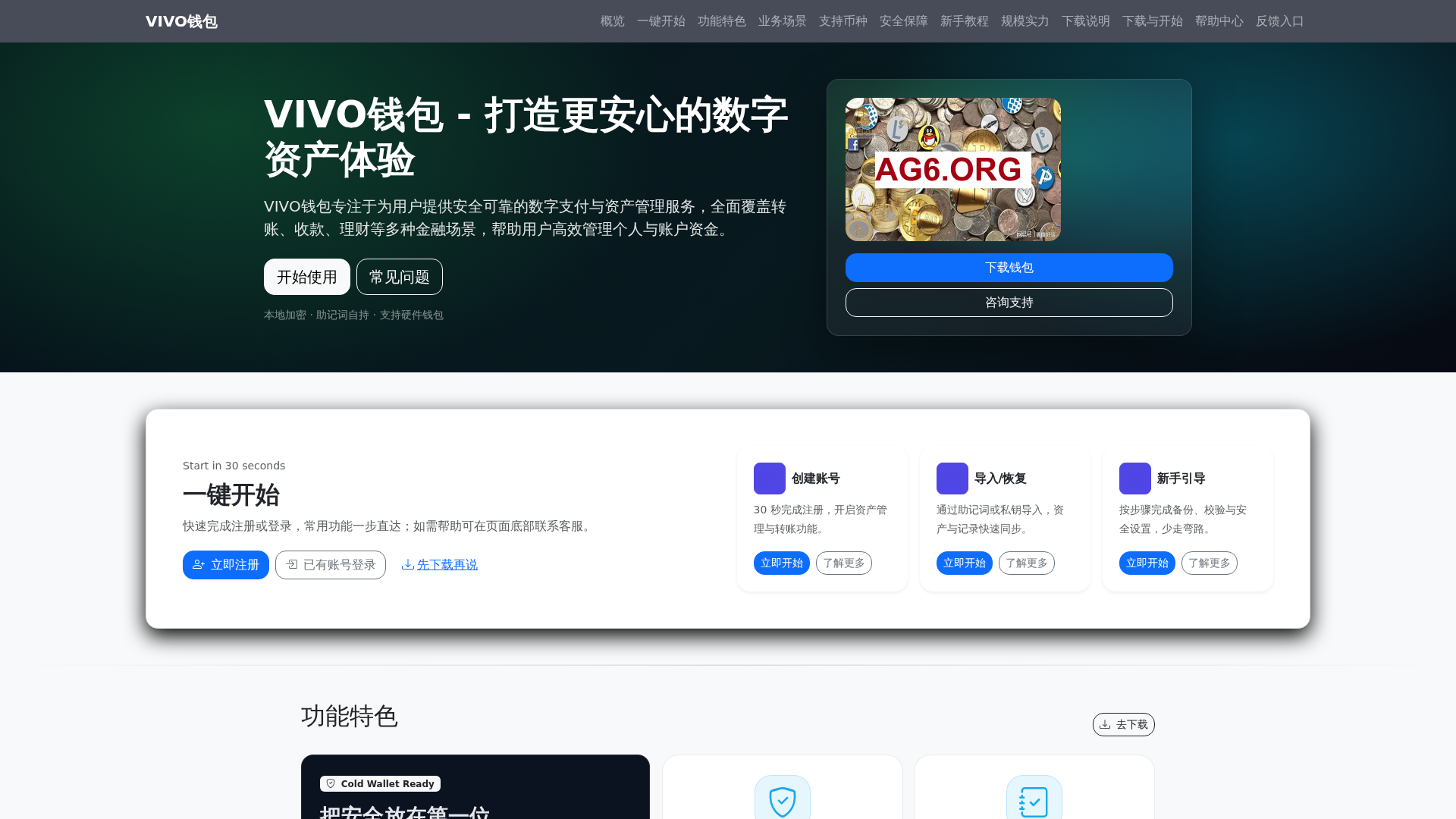This screenshot has height=819, width=1456.
Task: Open 下载与开始 in the top navigation
Action: (1152, 21)
